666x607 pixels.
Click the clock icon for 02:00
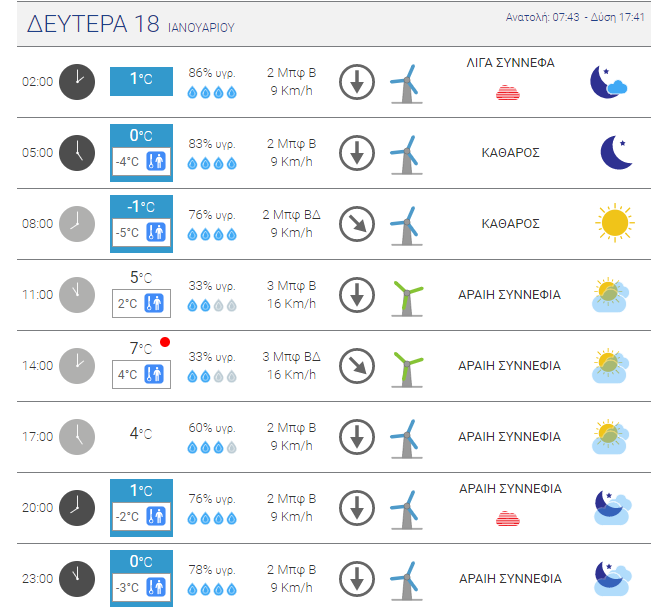(x=77, y=82)
